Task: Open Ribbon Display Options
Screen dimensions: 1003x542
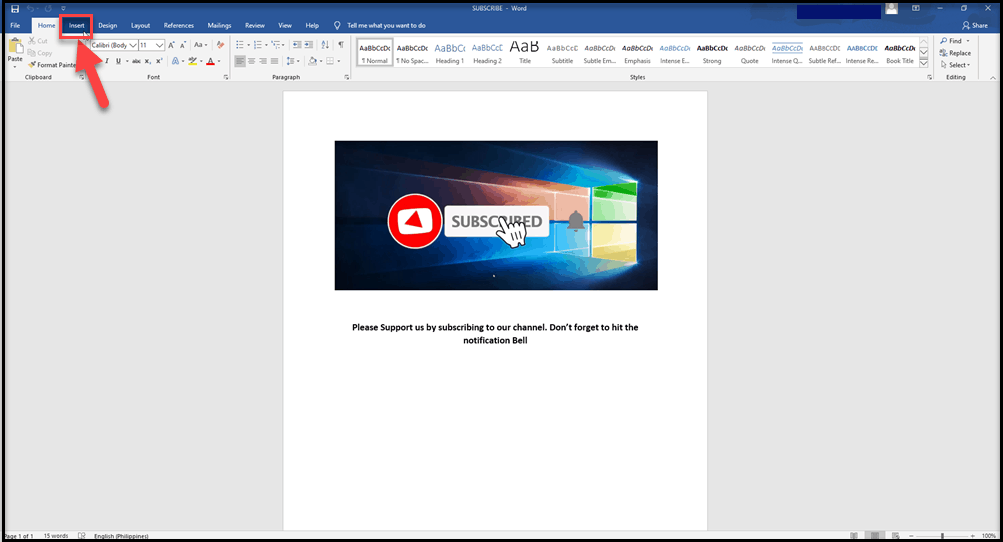Action: tap(916, 8)
